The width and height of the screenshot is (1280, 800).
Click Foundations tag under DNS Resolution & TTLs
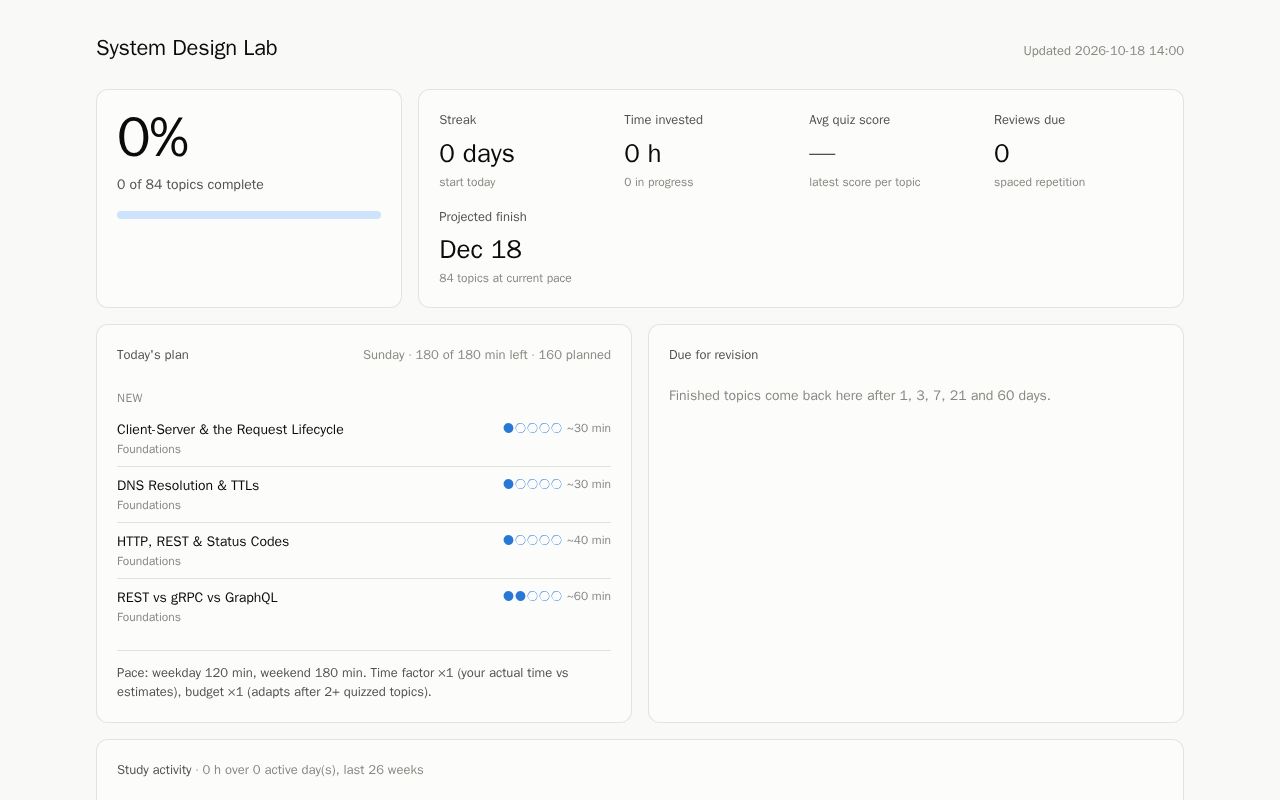pyautogui.click(x=149, y=505)
